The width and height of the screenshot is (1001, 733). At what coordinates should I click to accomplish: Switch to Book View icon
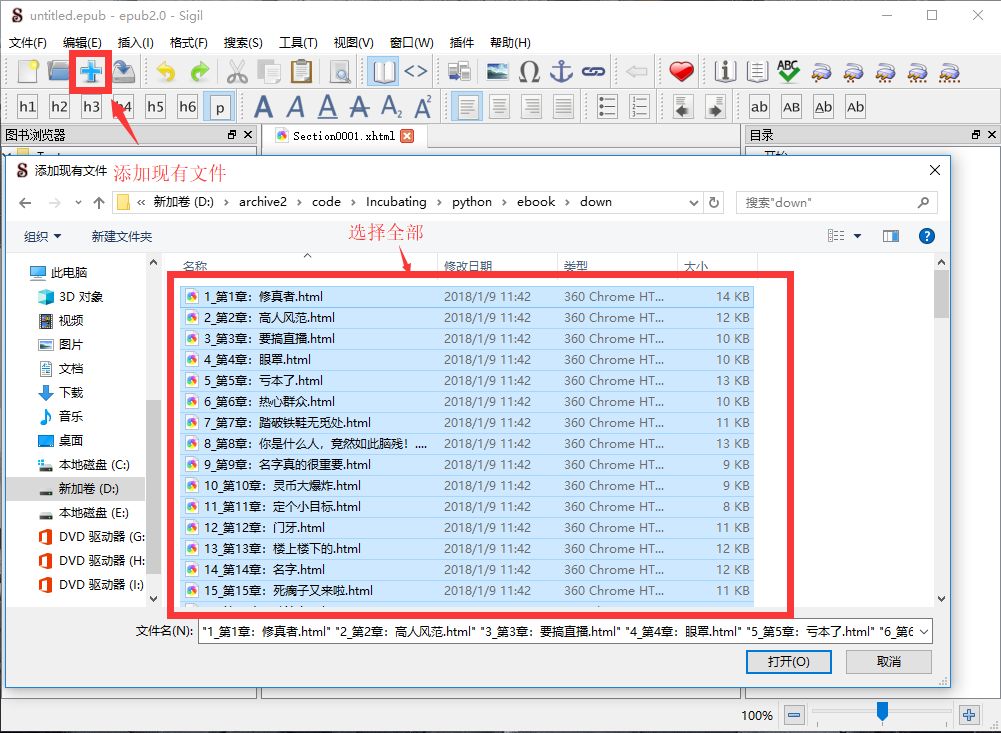click(x=384, y=72)
